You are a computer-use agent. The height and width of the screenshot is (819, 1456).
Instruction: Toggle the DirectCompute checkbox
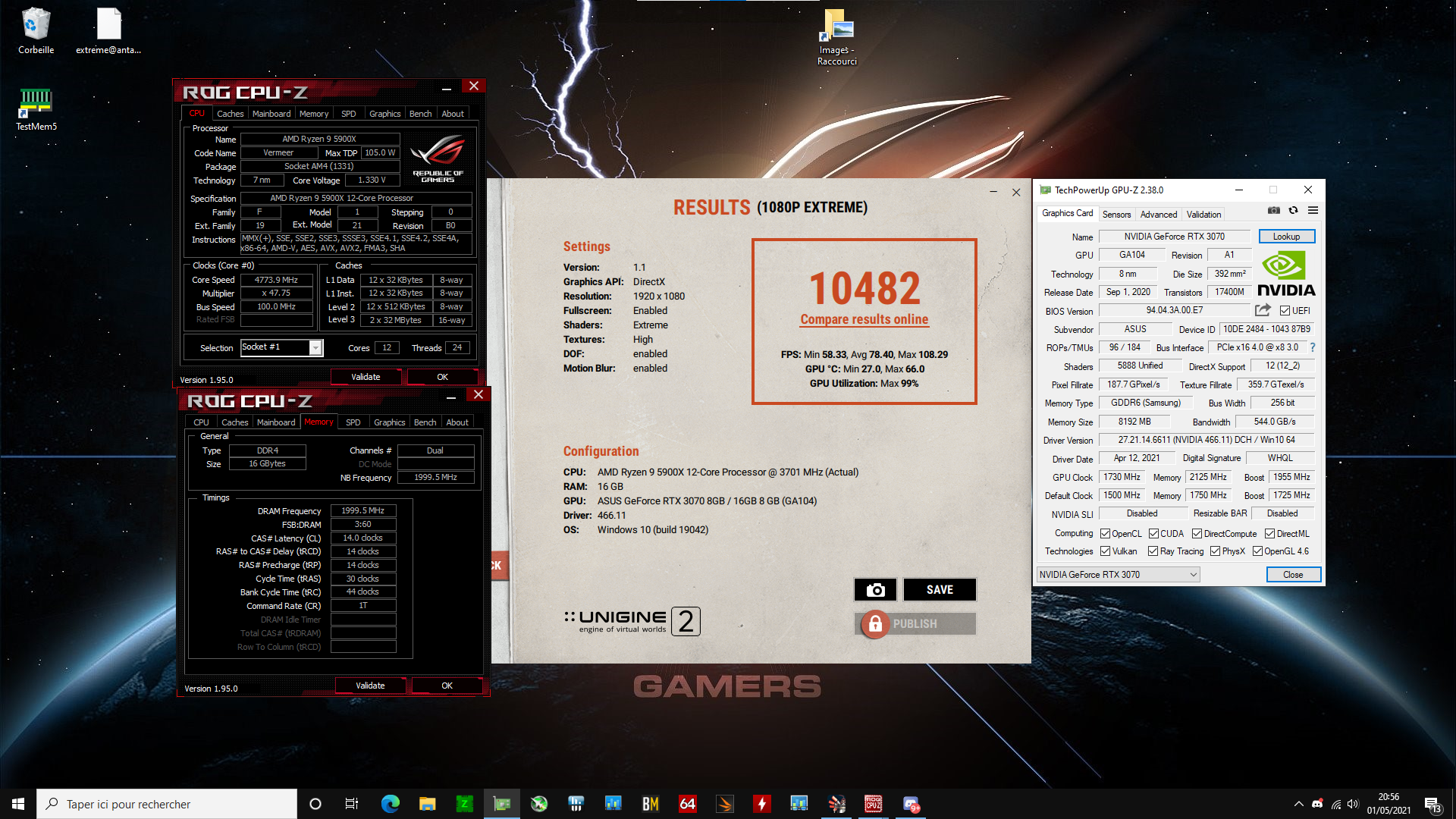1197,534
